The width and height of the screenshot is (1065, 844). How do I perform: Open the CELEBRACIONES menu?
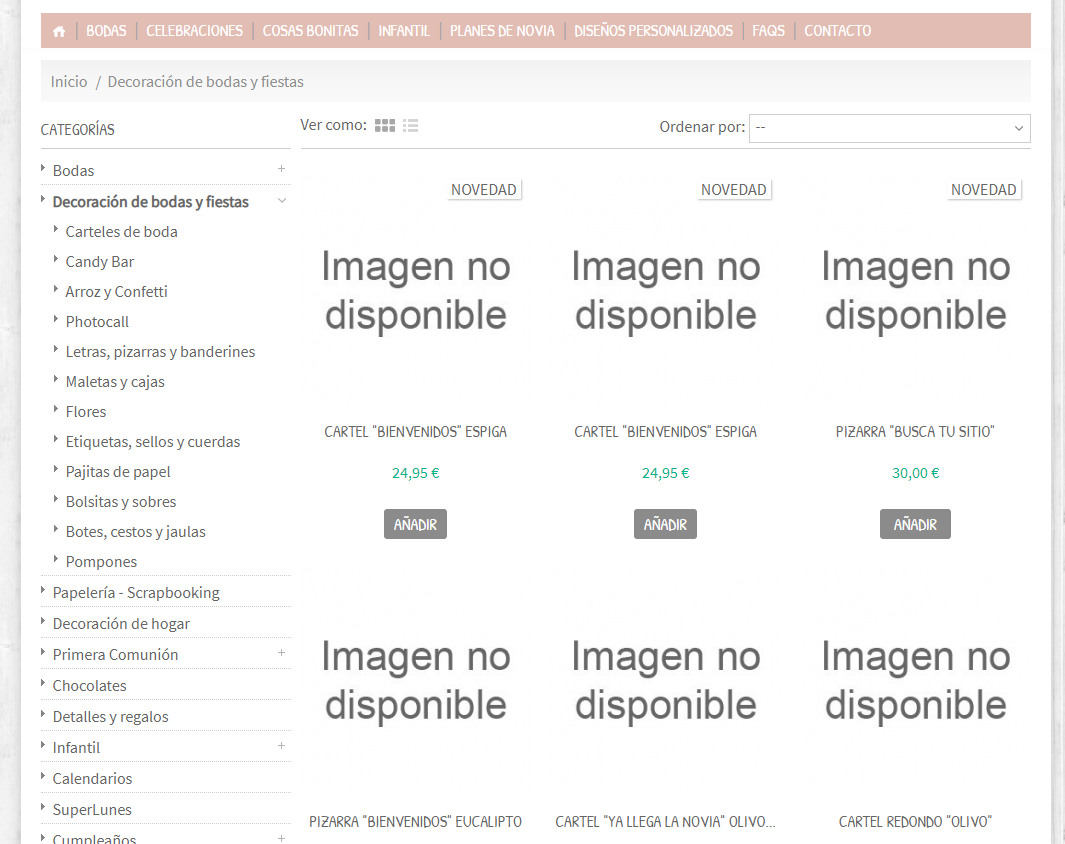[194, 31]
